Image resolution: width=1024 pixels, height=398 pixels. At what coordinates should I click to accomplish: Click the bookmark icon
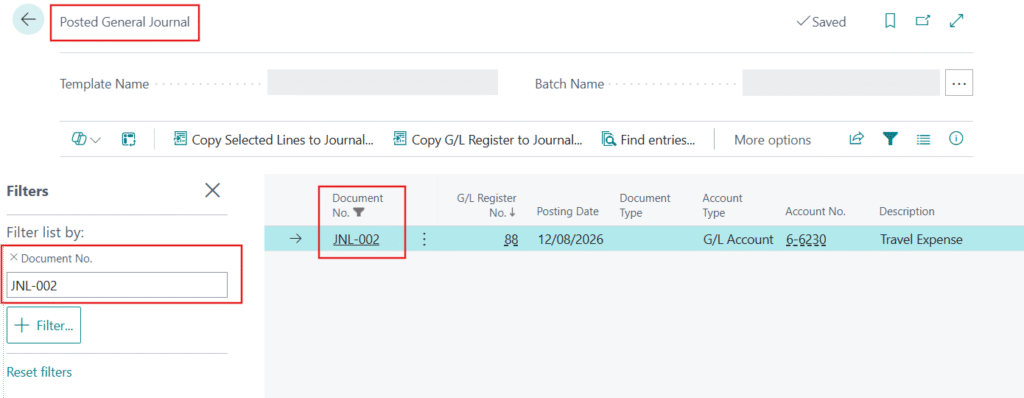tap(889, 22)
